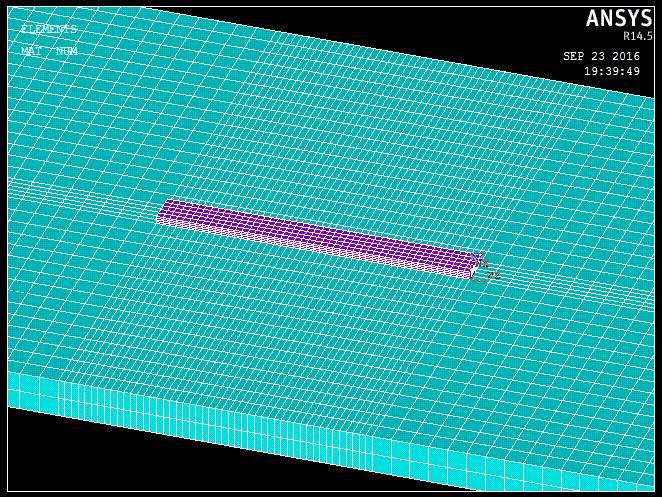Click the ANSYS logo text
The width and height of the screenshot is (662, 497).
619,19
